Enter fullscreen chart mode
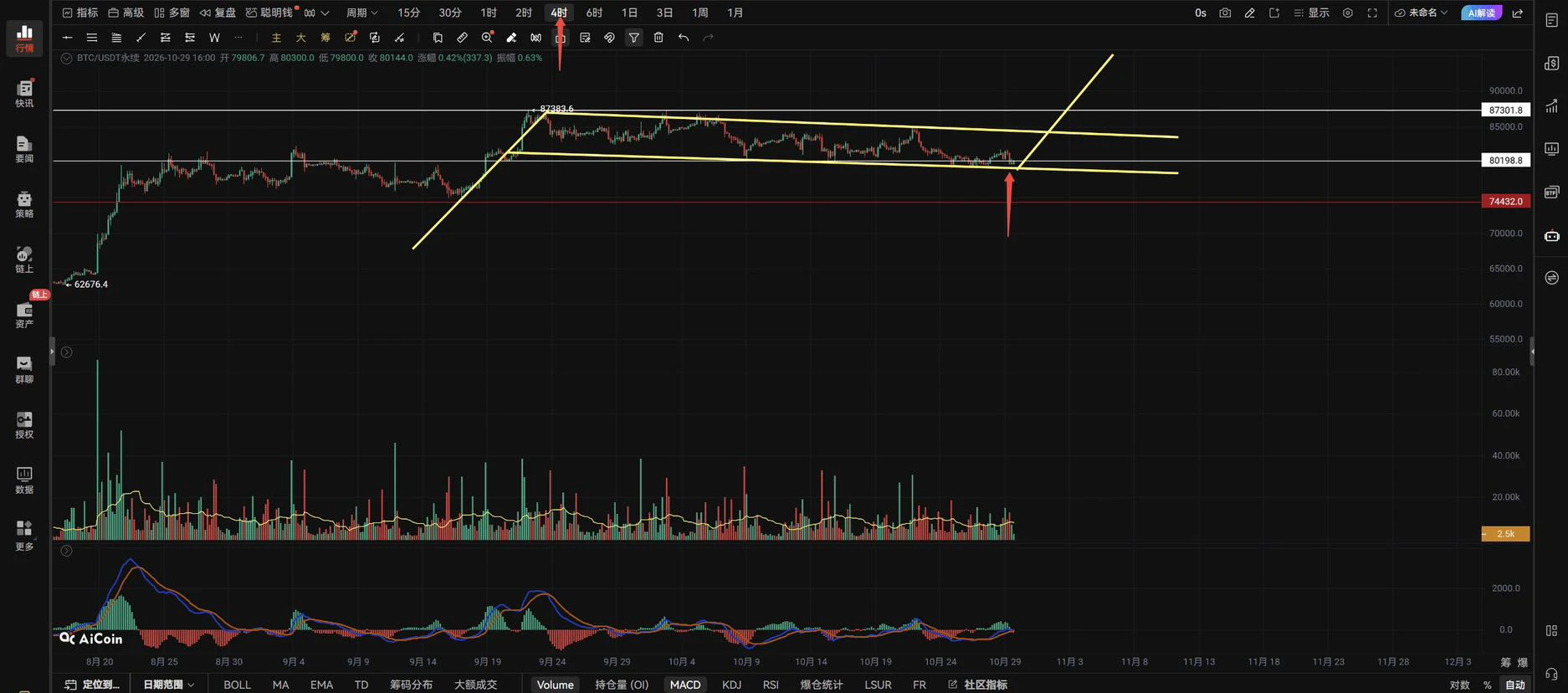 [x=1372, y=13]
